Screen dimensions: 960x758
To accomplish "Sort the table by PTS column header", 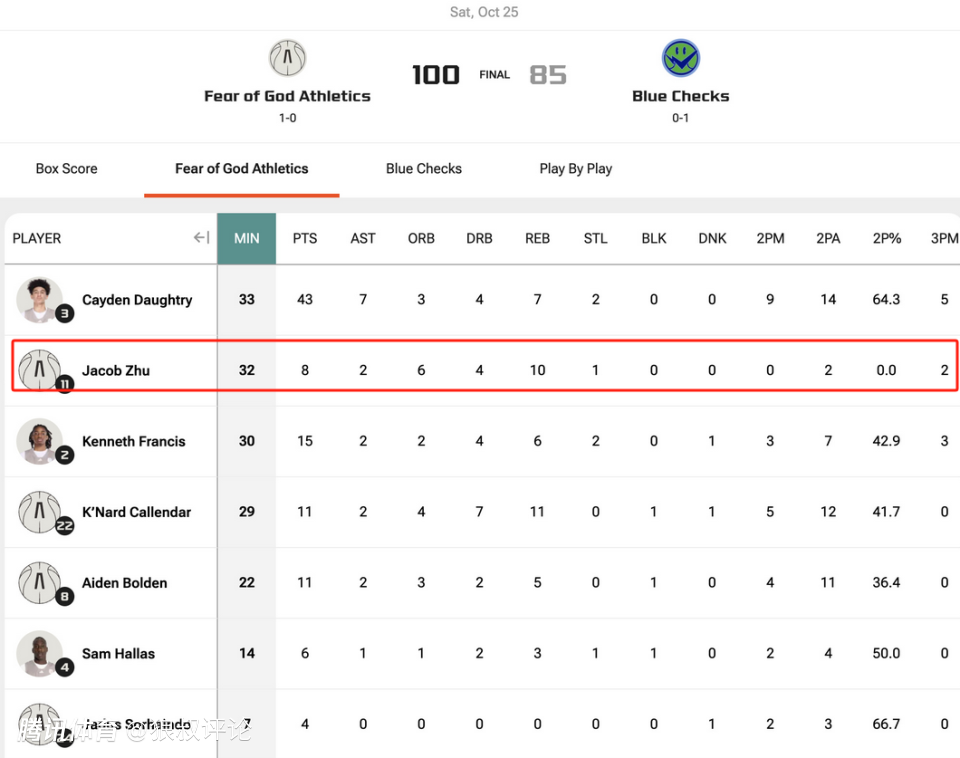I will [305, 238].
